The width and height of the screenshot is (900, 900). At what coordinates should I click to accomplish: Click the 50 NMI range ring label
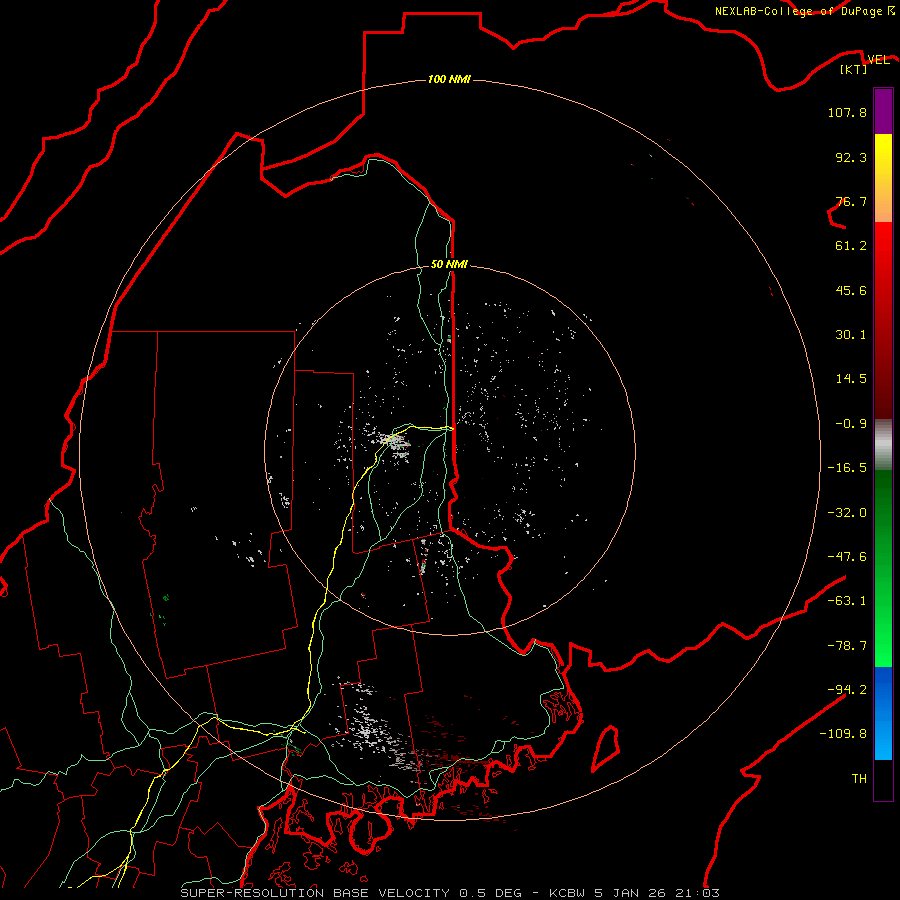(449, 264)
